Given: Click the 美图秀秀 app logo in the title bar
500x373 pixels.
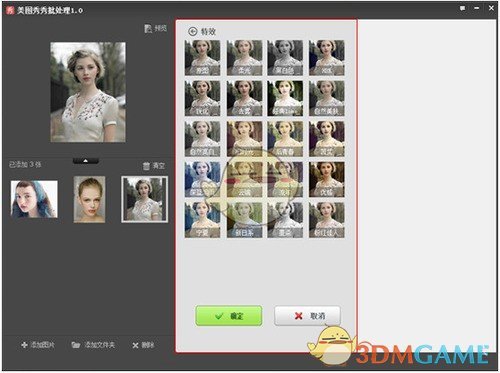Looking at the screenshot, I should (x=10, y=10).
